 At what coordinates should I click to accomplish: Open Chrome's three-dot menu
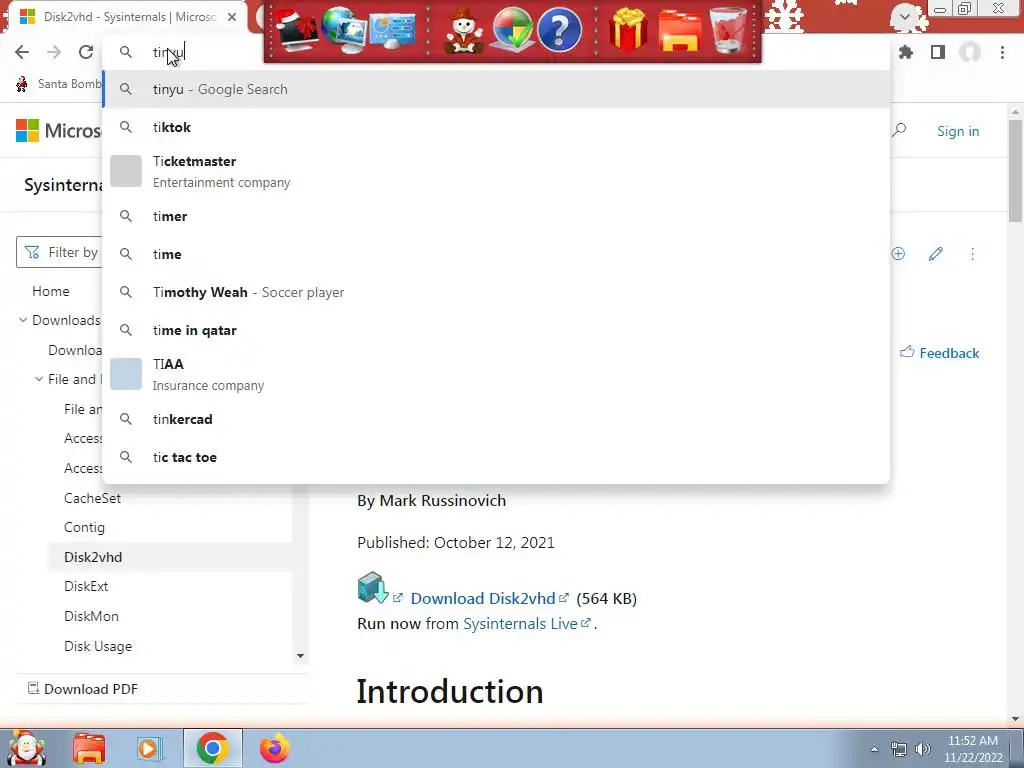point(1002,52)
